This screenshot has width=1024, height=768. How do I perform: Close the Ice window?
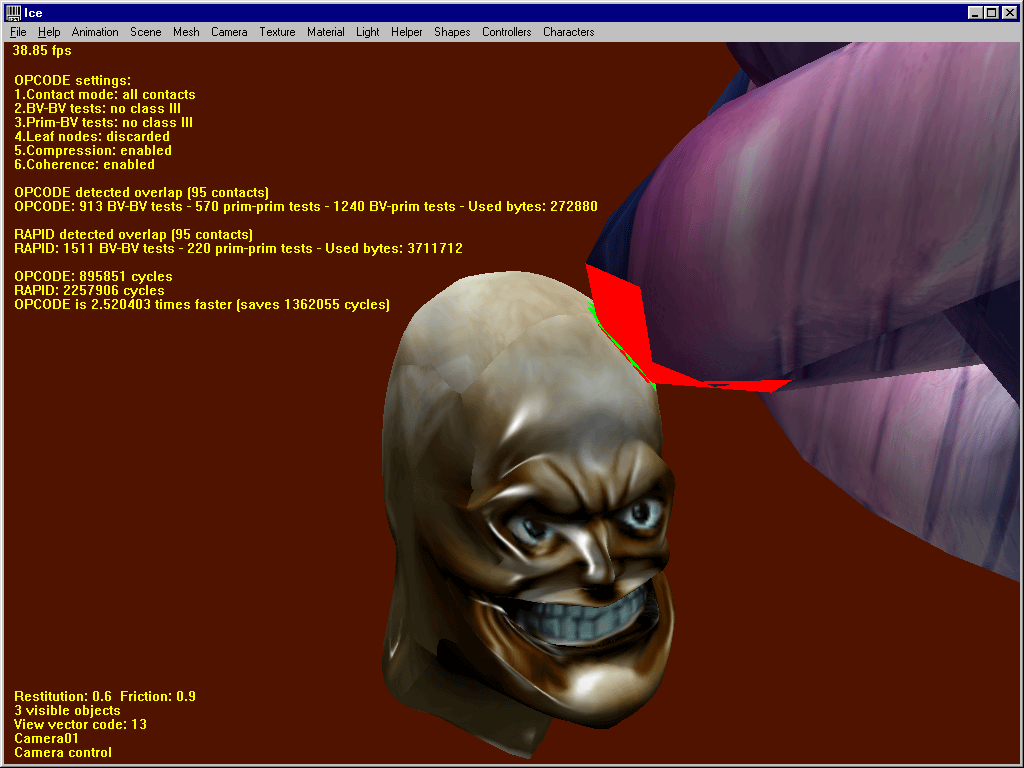coord(1010,12)
